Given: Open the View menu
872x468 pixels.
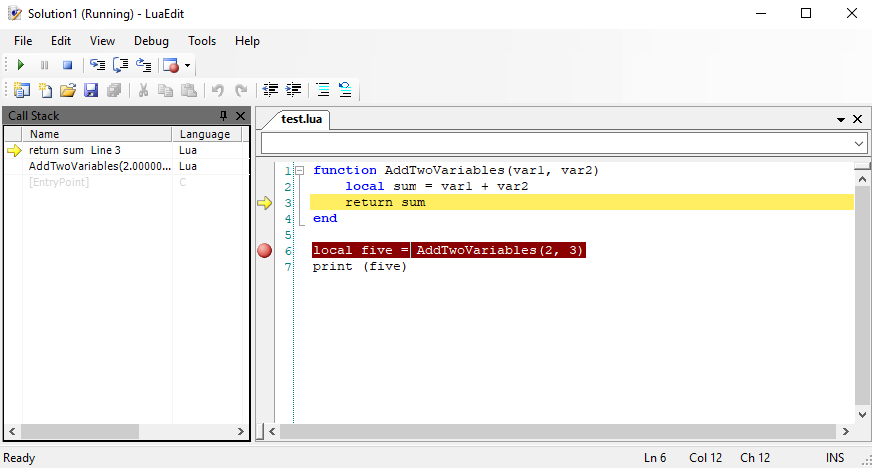Looking at the screenshot, I should pyautogui.click(x=102, y=41).
